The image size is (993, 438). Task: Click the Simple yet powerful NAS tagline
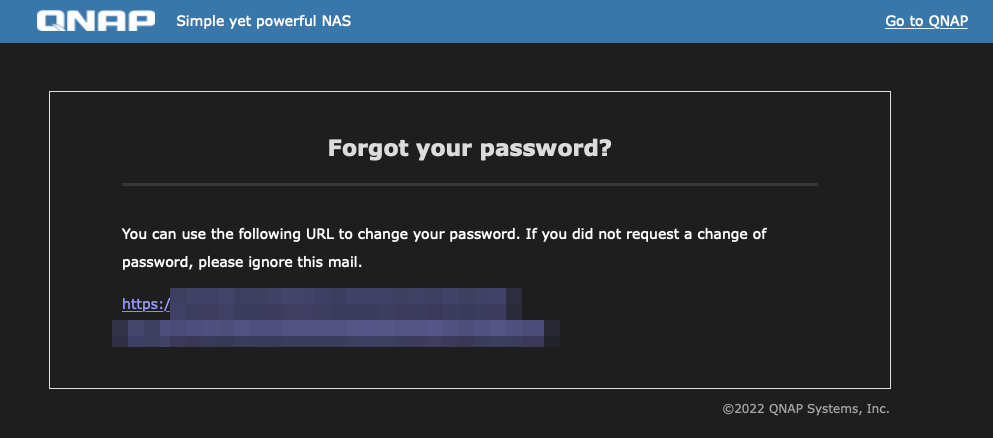pyautogui.click(x=264, y=21)
